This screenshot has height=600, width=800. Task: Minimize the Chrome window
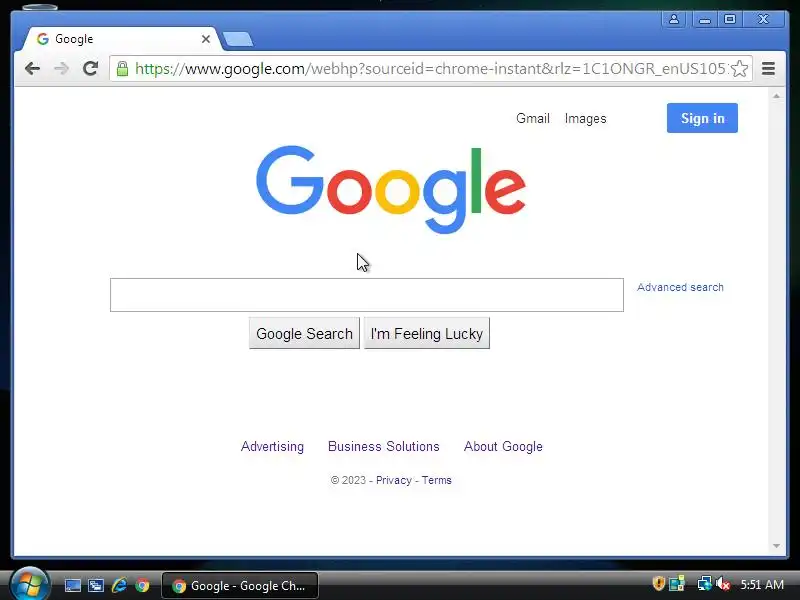click(705, 19)
